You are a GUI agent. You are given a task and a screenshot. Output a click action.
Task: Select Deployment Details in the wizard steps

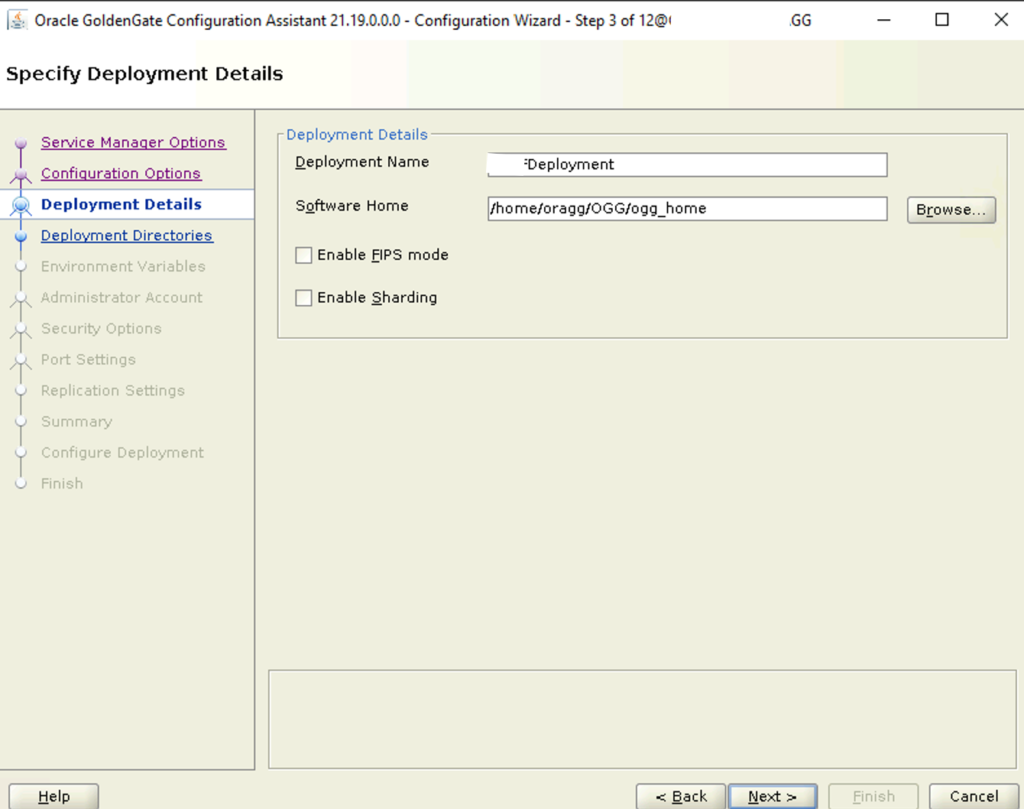121,204
